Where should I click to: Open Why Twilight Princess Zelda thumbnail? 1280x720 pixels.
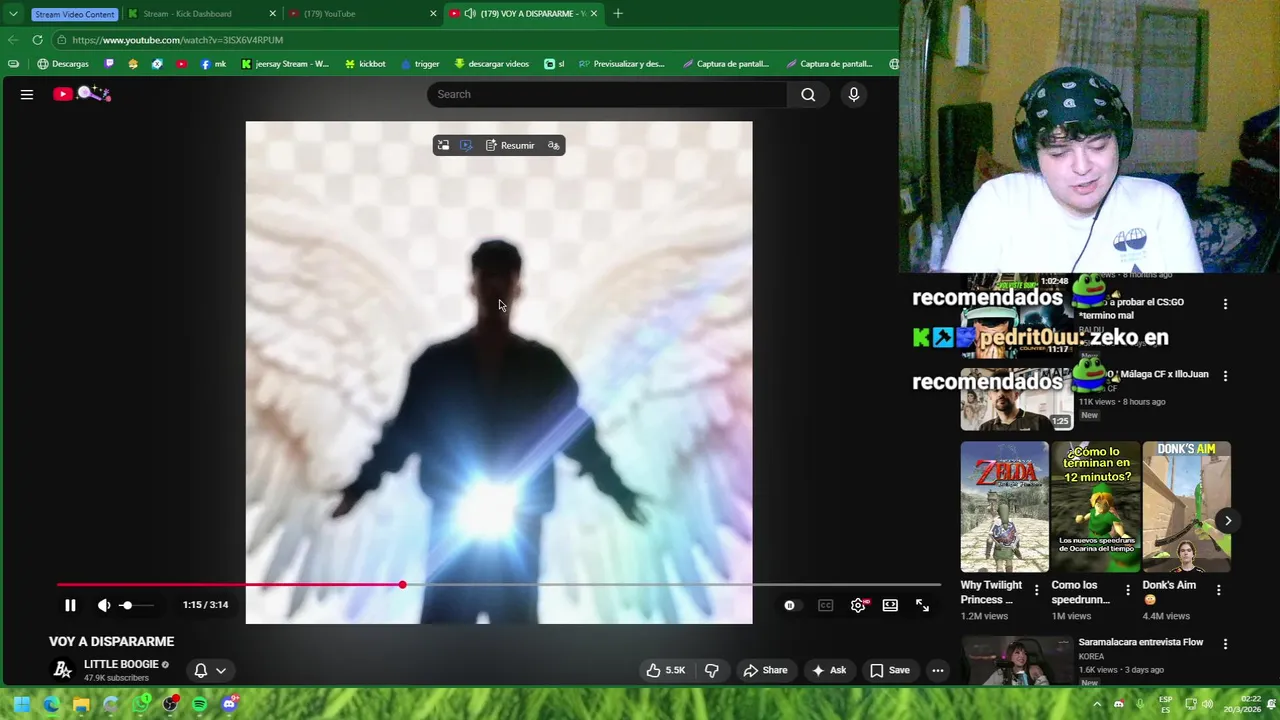click(1005, 507)
